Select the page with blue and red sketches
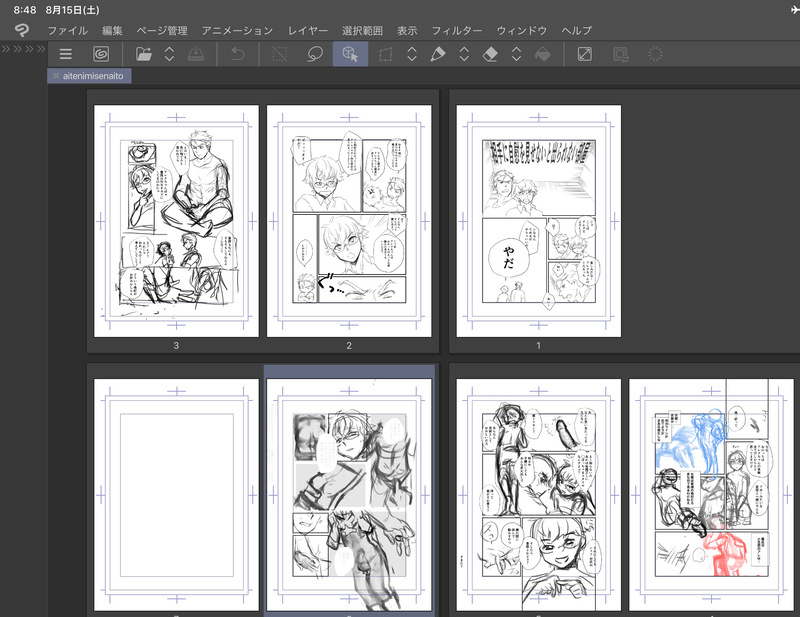 coord(711,494)
